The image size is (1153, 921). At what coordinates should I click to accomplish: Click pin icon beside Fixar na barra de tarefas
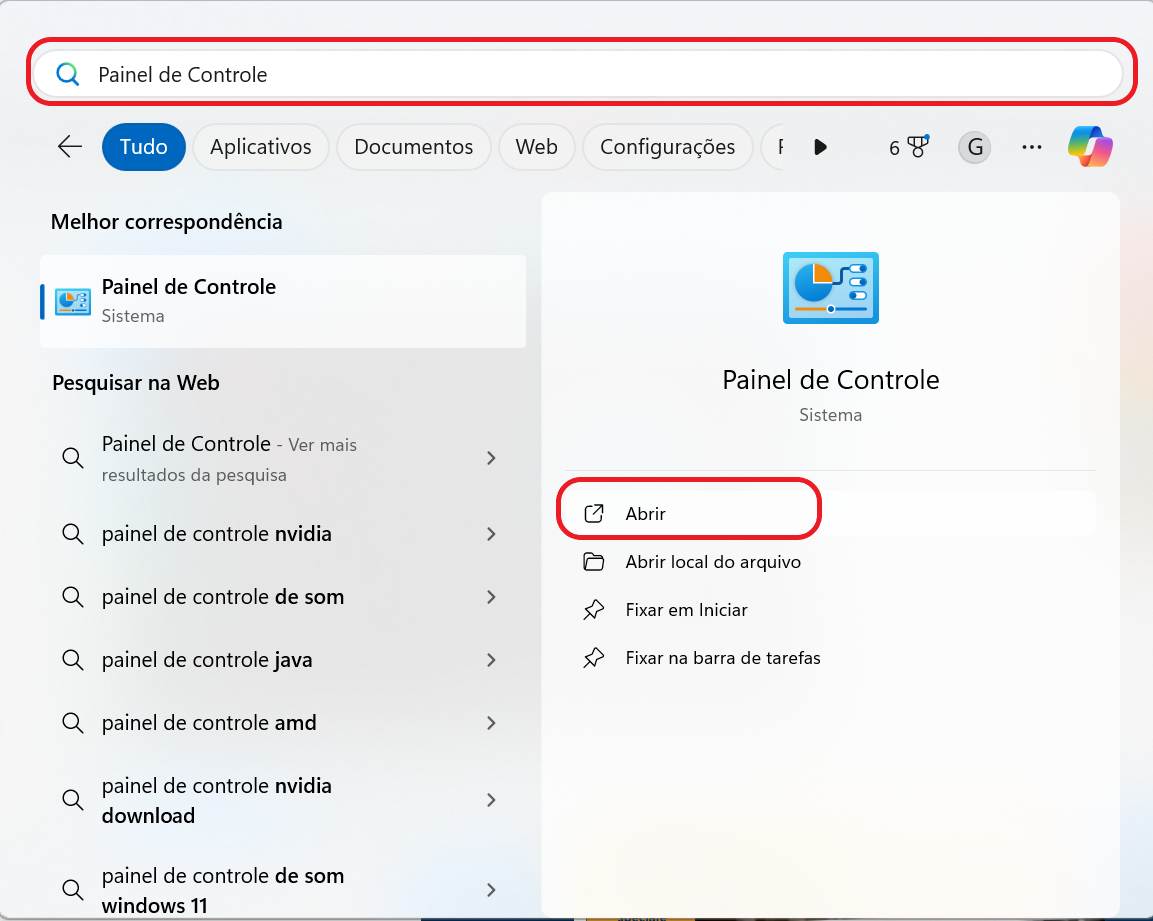tap(593, 658)
